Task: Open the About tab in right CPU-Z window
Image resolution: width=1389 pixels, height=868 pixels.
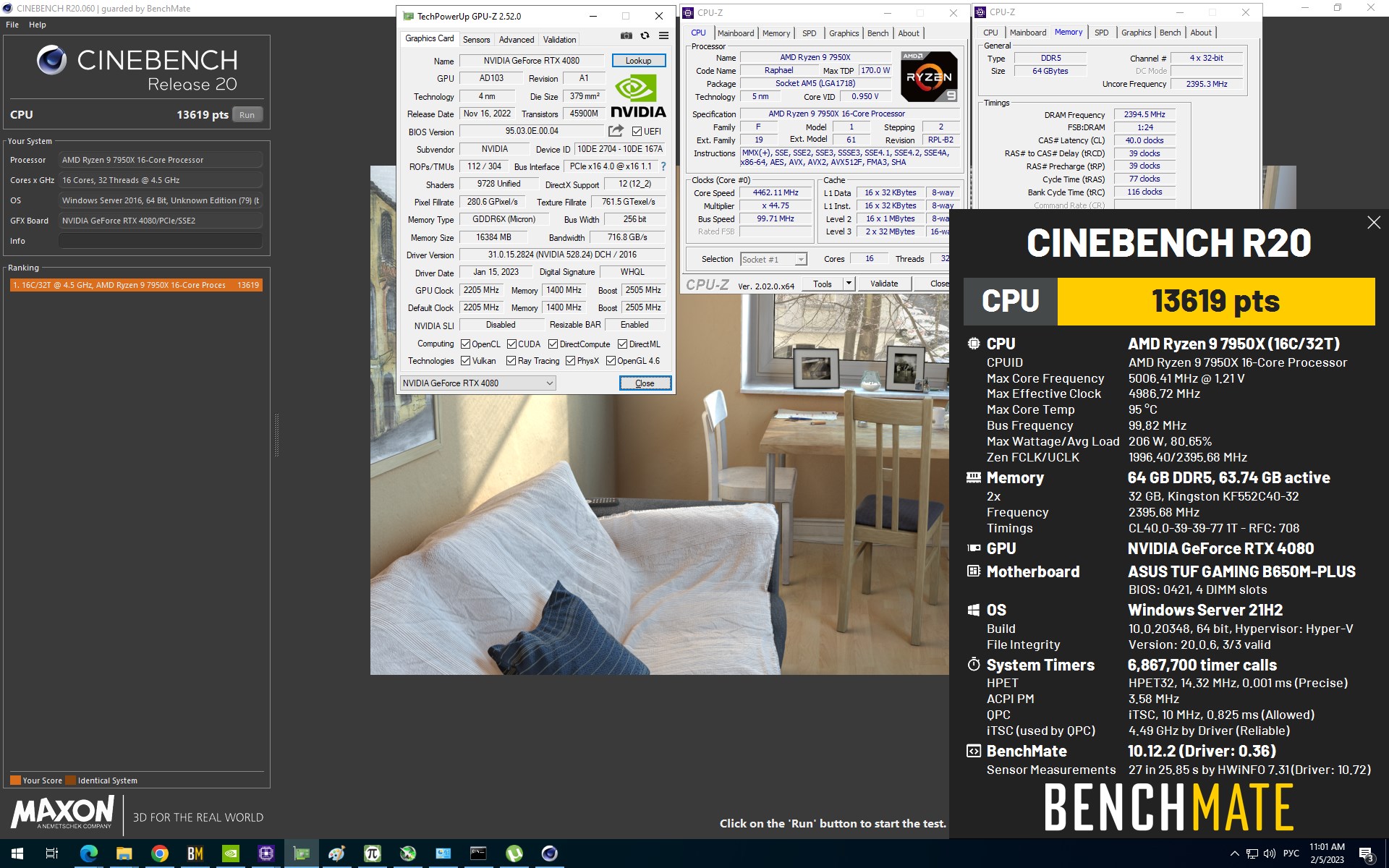Action: pyautogui.click(x=1201, y=33)
